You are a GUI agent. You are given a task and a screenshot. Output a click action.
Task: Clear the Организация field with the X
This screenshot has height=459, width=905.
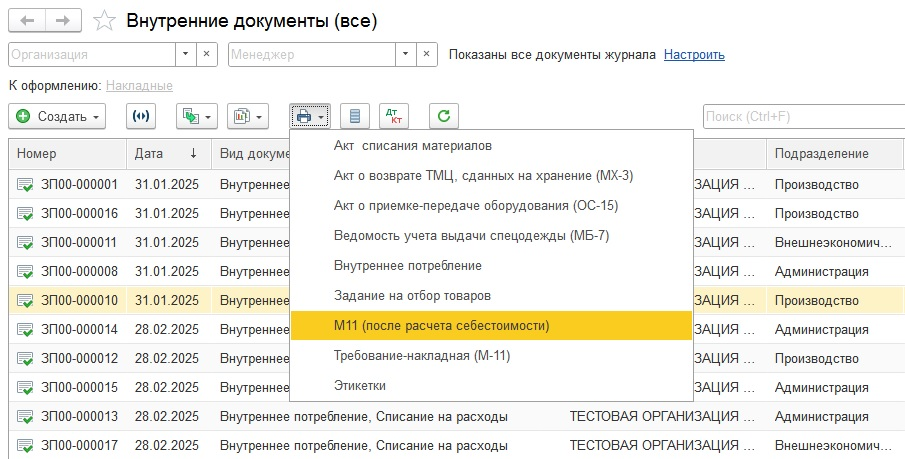pyautogui.click(x=207, y=55)
